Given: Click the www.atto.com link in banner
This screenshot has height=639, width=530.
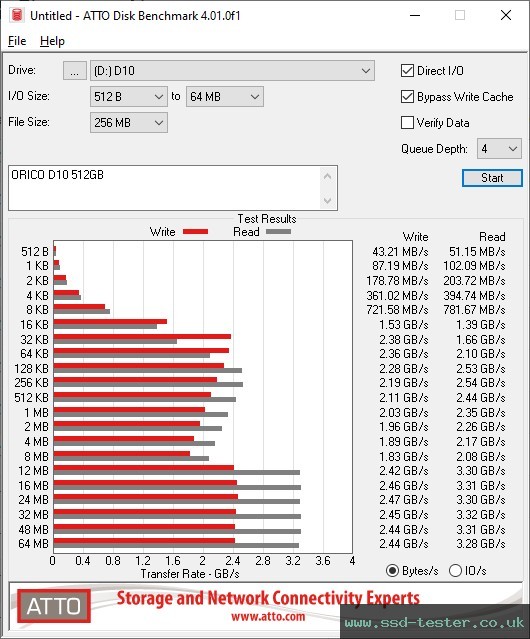Looking at the screenshot, I should 268,616.
